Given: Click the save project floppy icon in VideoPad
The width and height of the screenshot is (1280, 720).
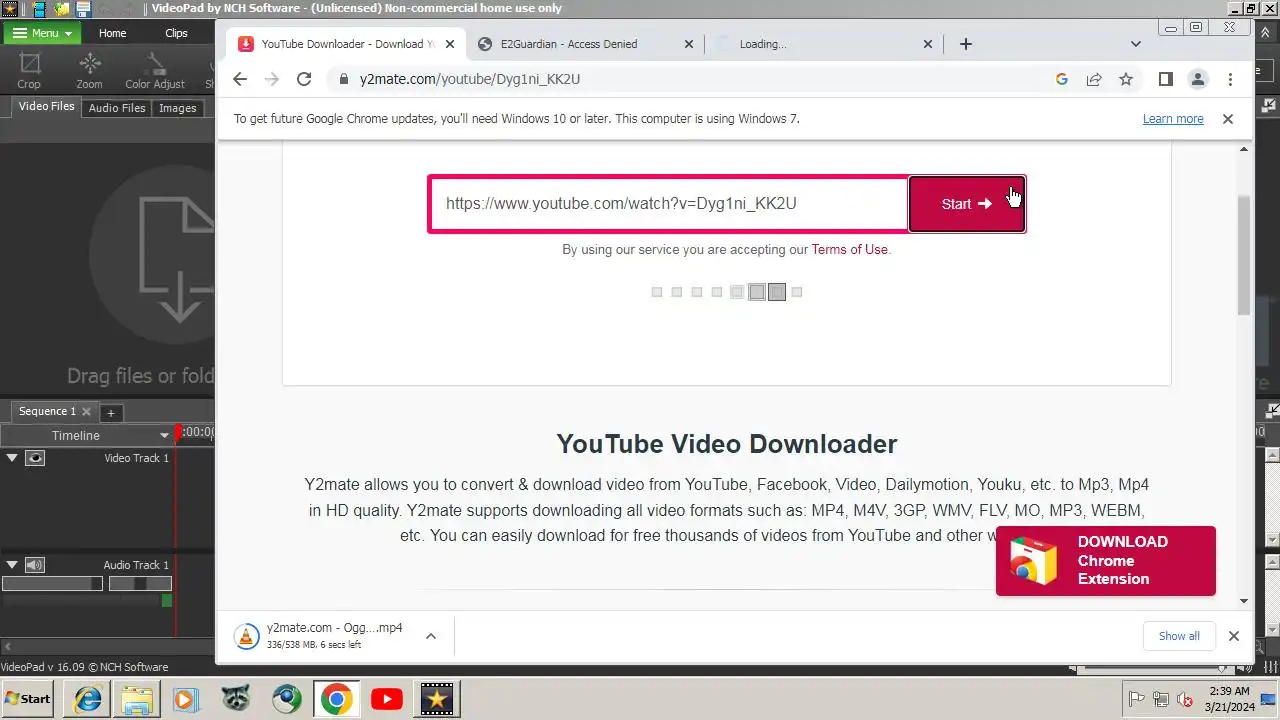Looking at the screenshot, I should tap(84, 9).
